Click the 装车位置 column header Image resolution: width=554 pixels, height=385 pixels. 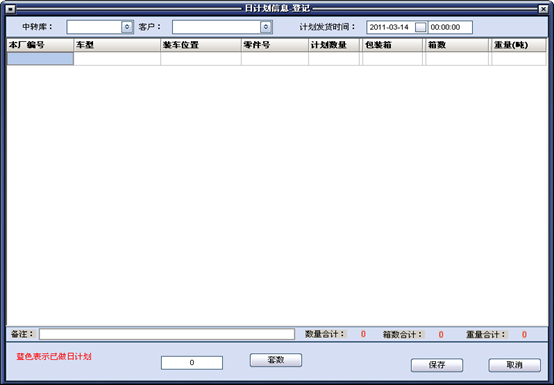[x=201, y=45]
